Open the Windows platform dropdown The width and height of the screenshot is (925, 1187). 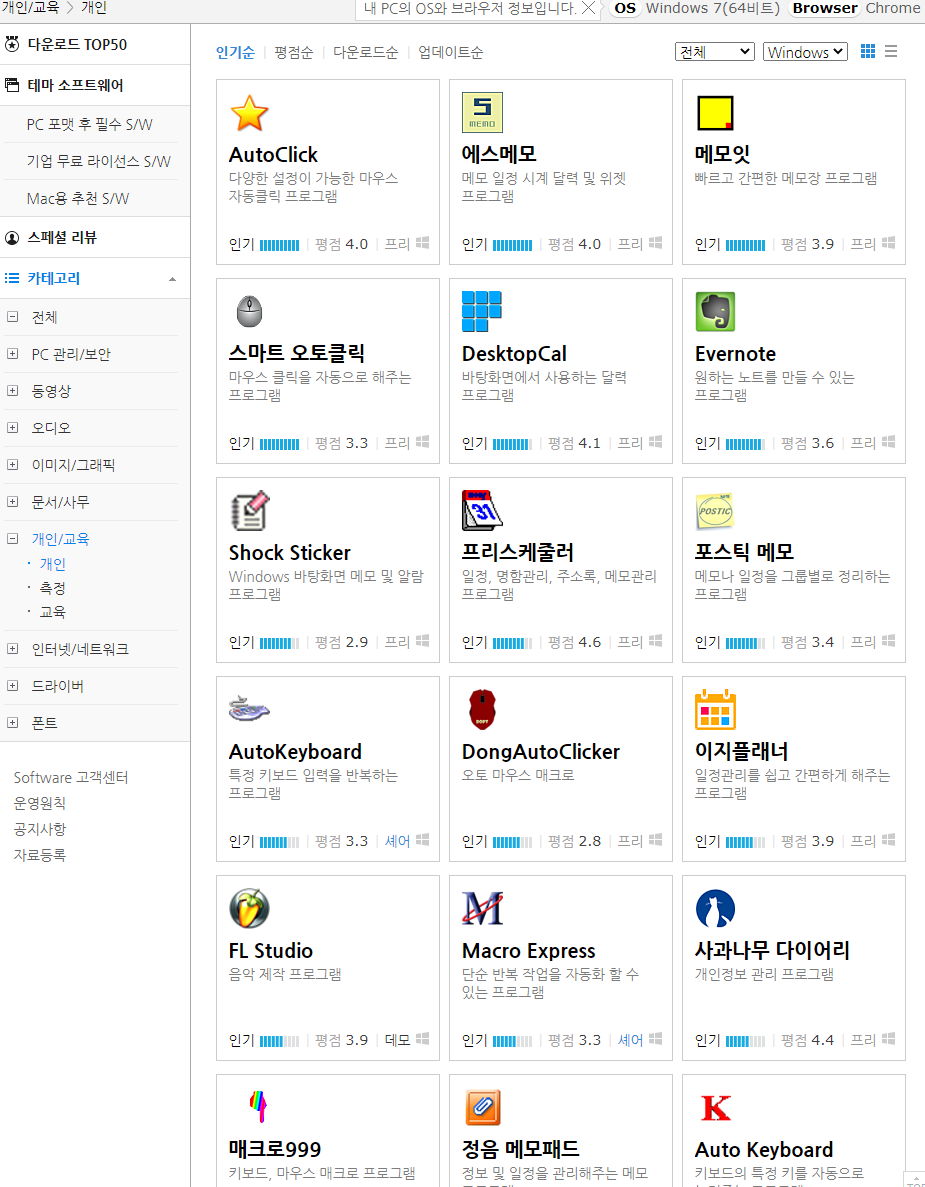tap(805, 51)
